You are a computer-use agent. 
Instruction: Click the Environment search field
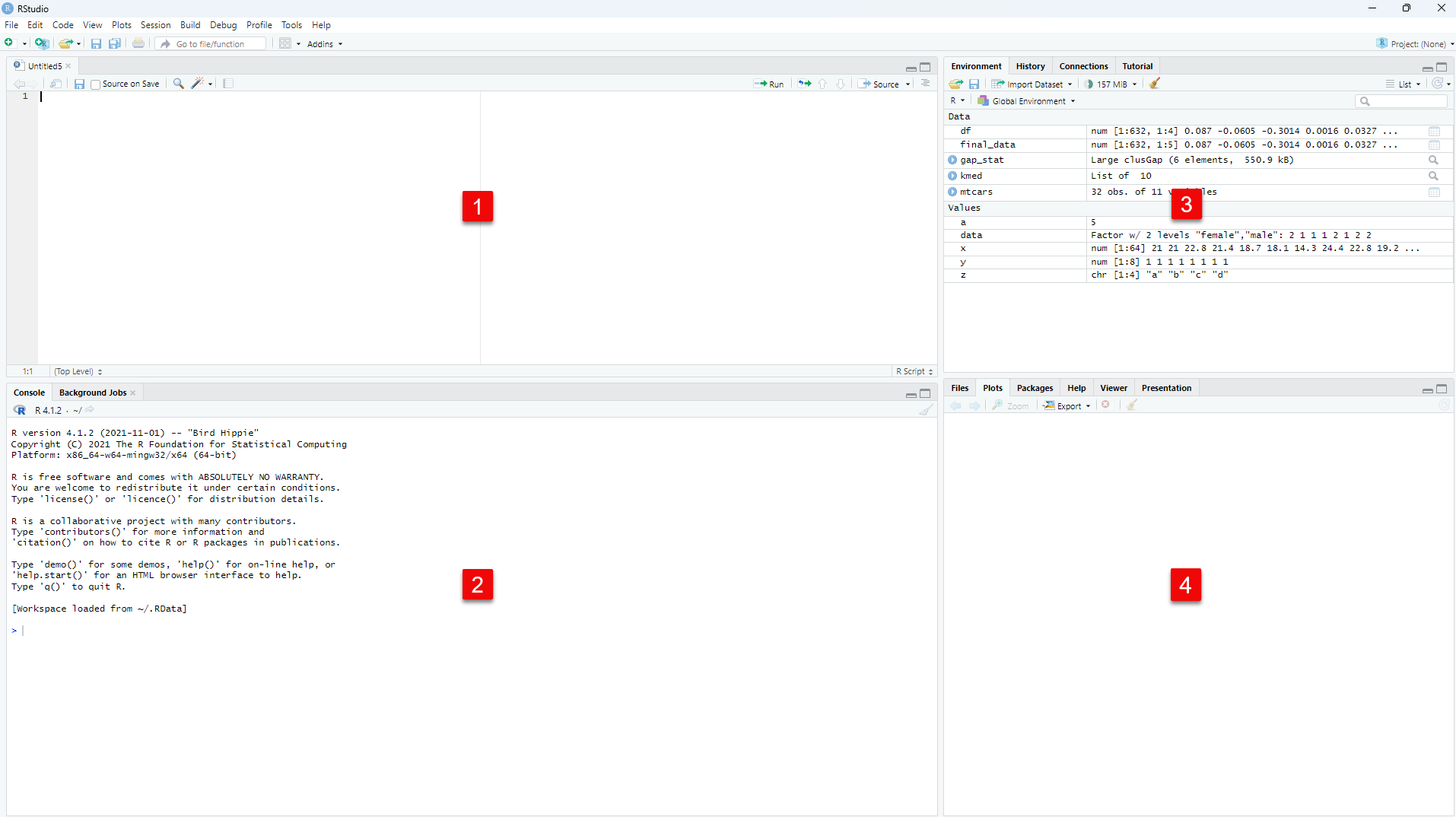[1404, 101]
